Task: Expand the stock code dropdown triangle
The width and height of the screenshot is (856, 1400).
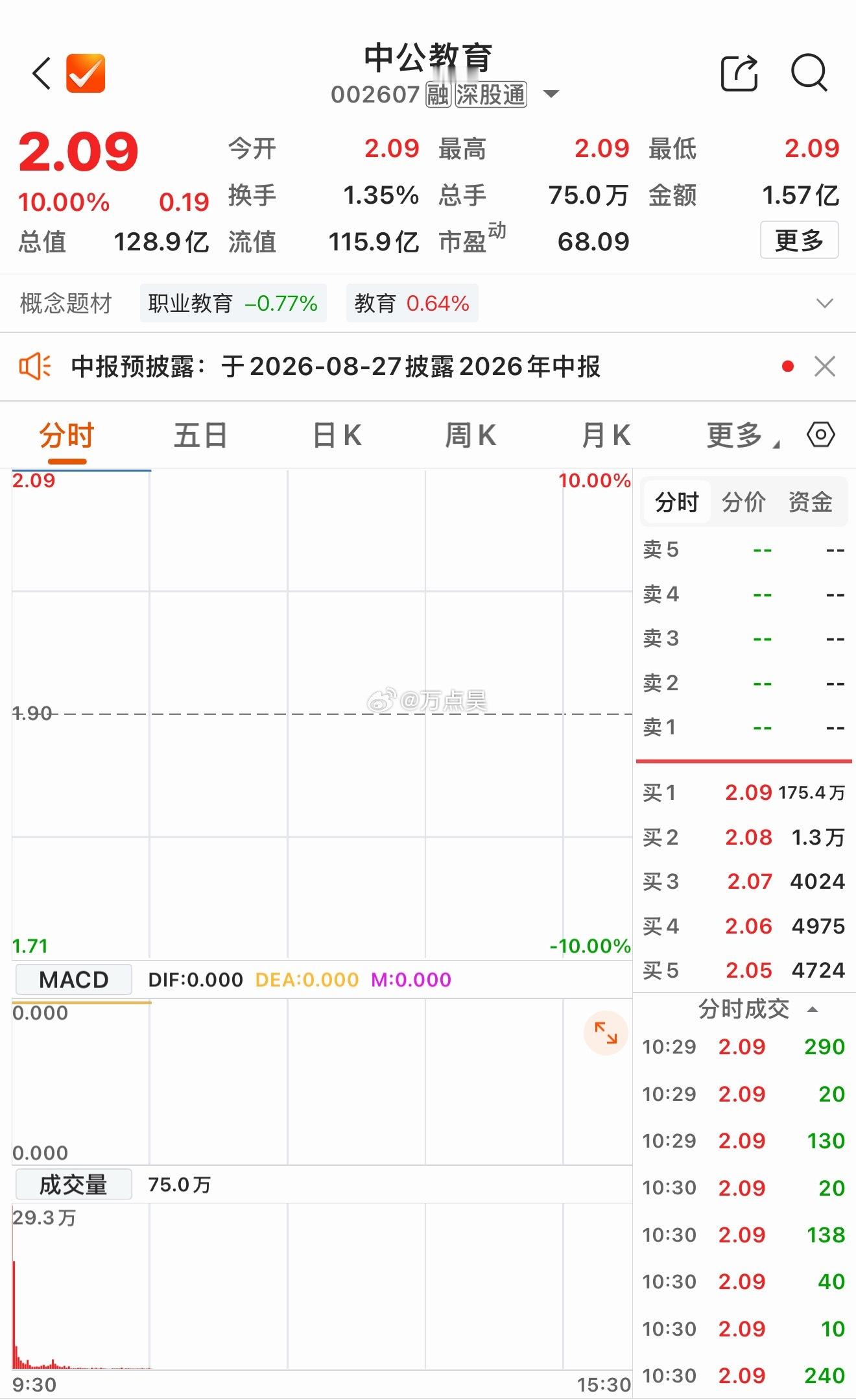Action: pyautogui.click(x=551, y=95)
